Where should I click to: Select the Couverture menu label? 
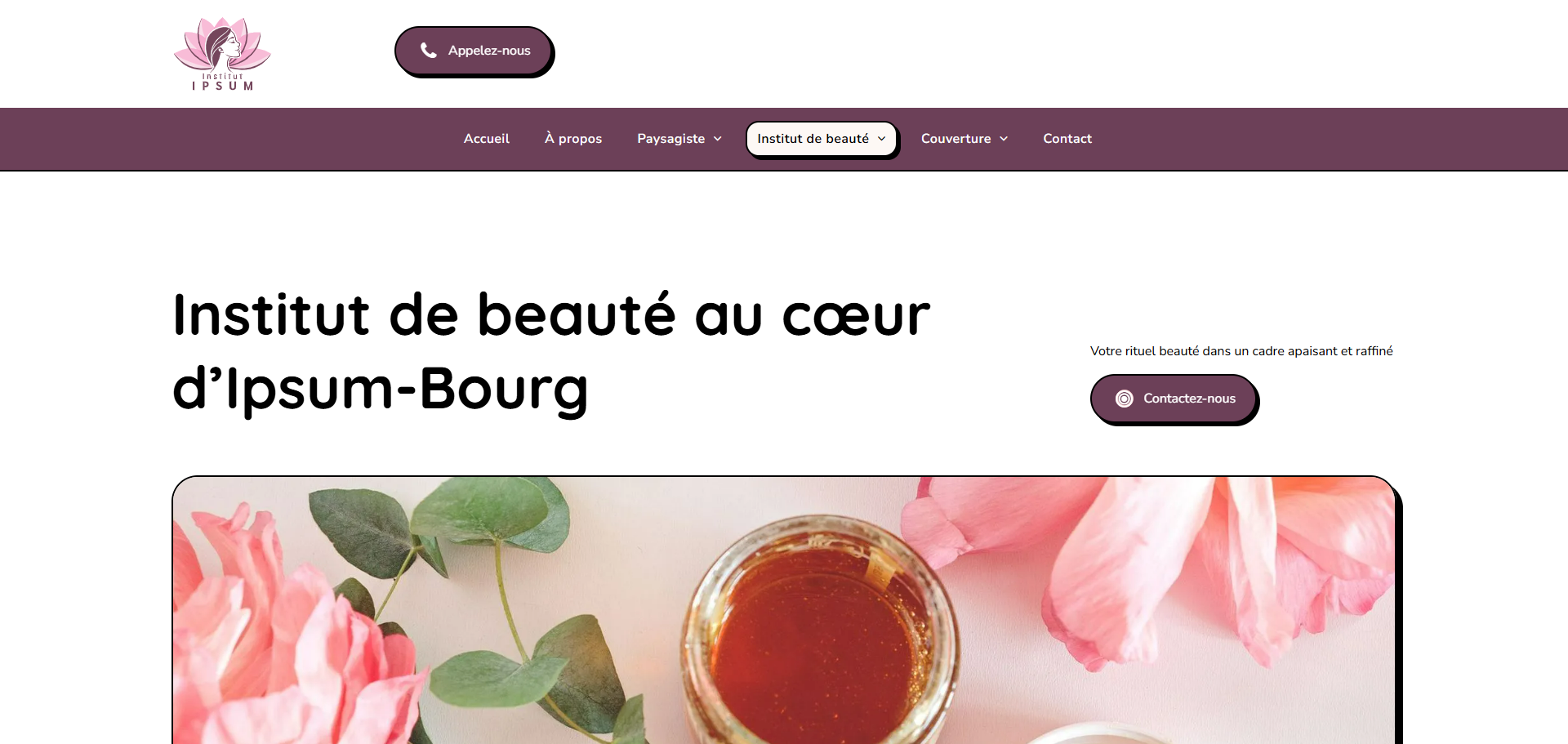956,139
